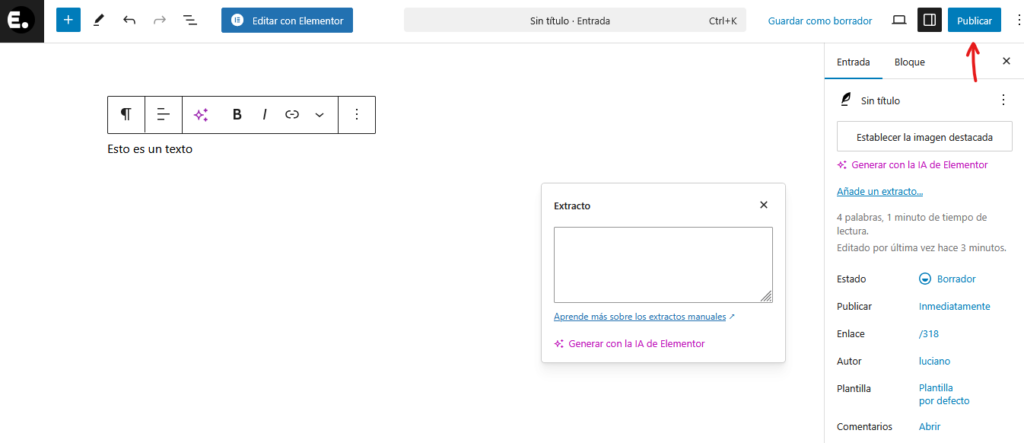Open block options three-dot menu
The height and width of the screenshot is (443, 1024).
pos(357,114)
